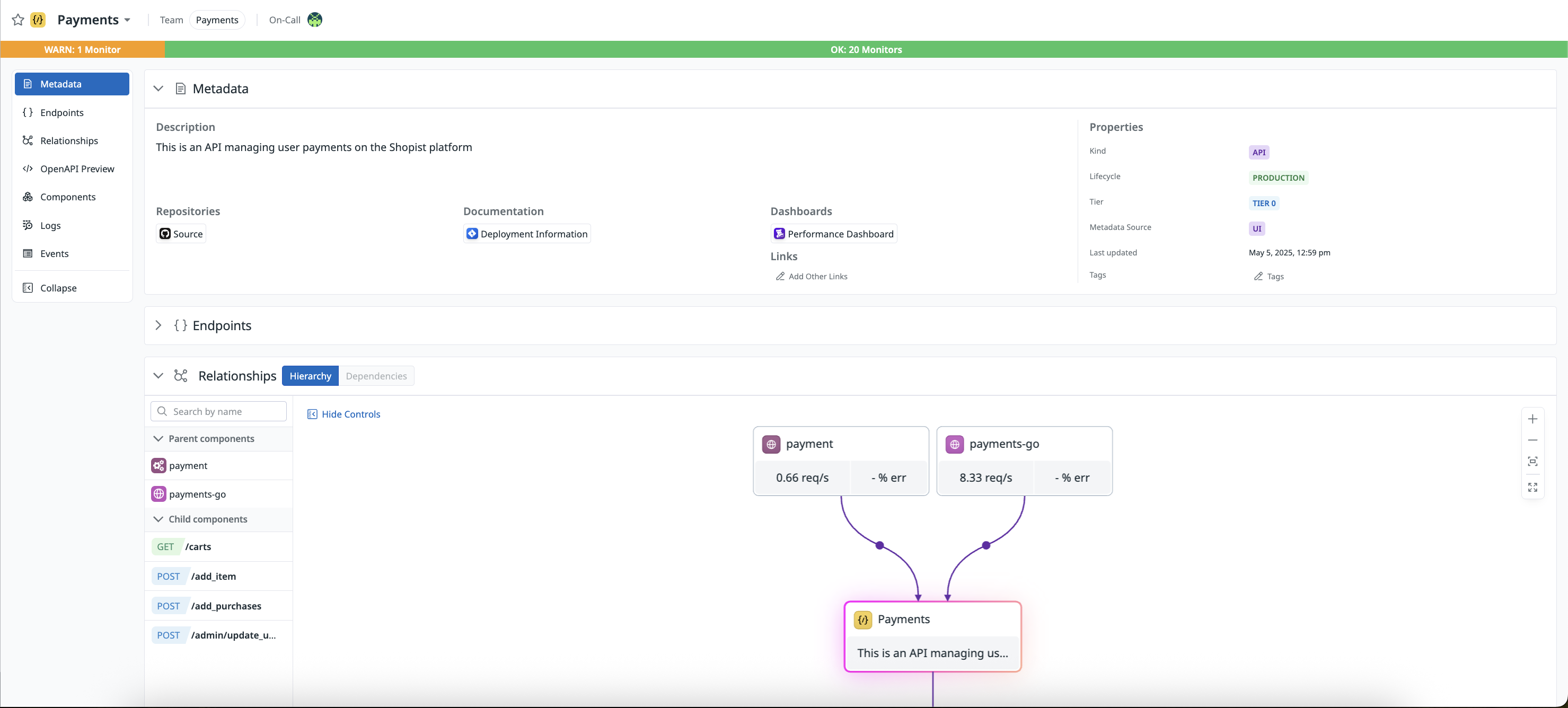Switch to Dependencies view
The height and width of the screenshot is (708, 1568).
(375, 376)
